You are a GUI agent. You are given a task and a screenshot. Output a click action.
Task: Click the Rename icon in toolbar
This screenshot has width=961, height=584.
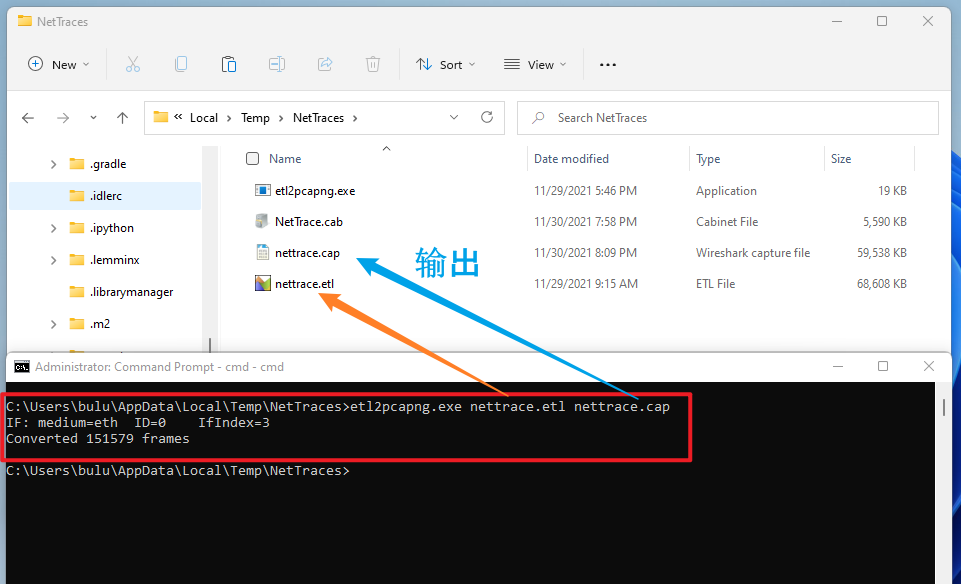(x=277, y=64)
